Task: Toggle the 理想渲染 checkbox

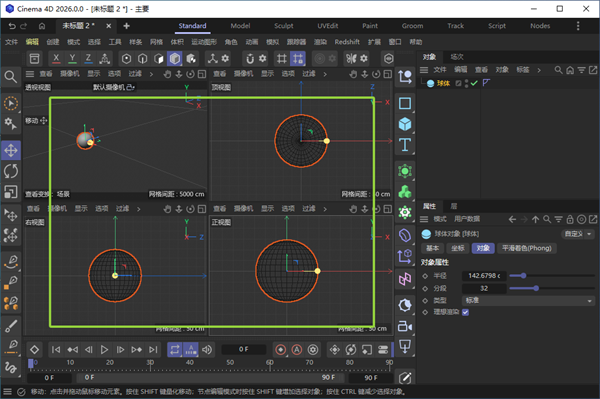Action: 465,312
